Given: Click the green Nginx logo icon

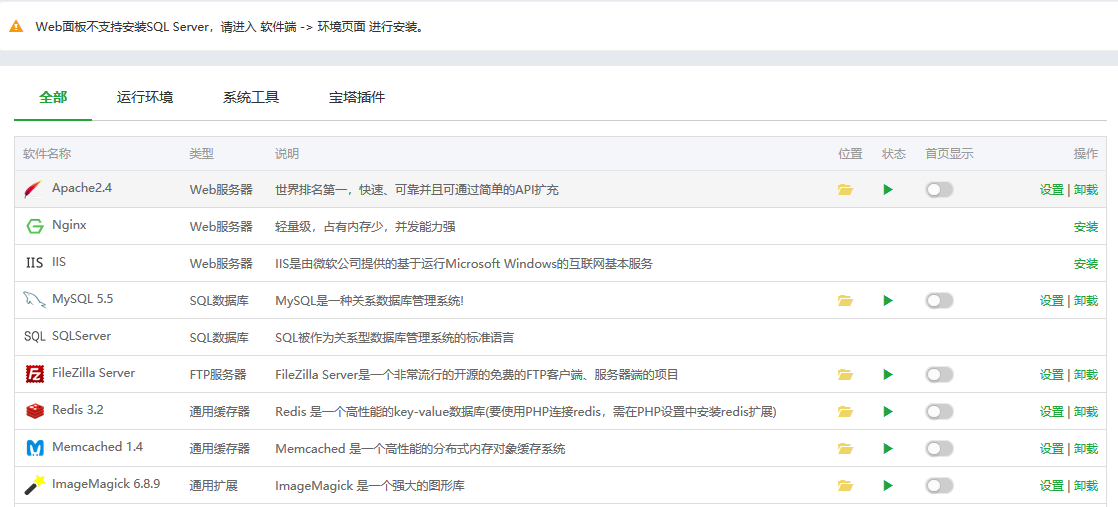Looking at the screenshot, I should tap(34, 227).
